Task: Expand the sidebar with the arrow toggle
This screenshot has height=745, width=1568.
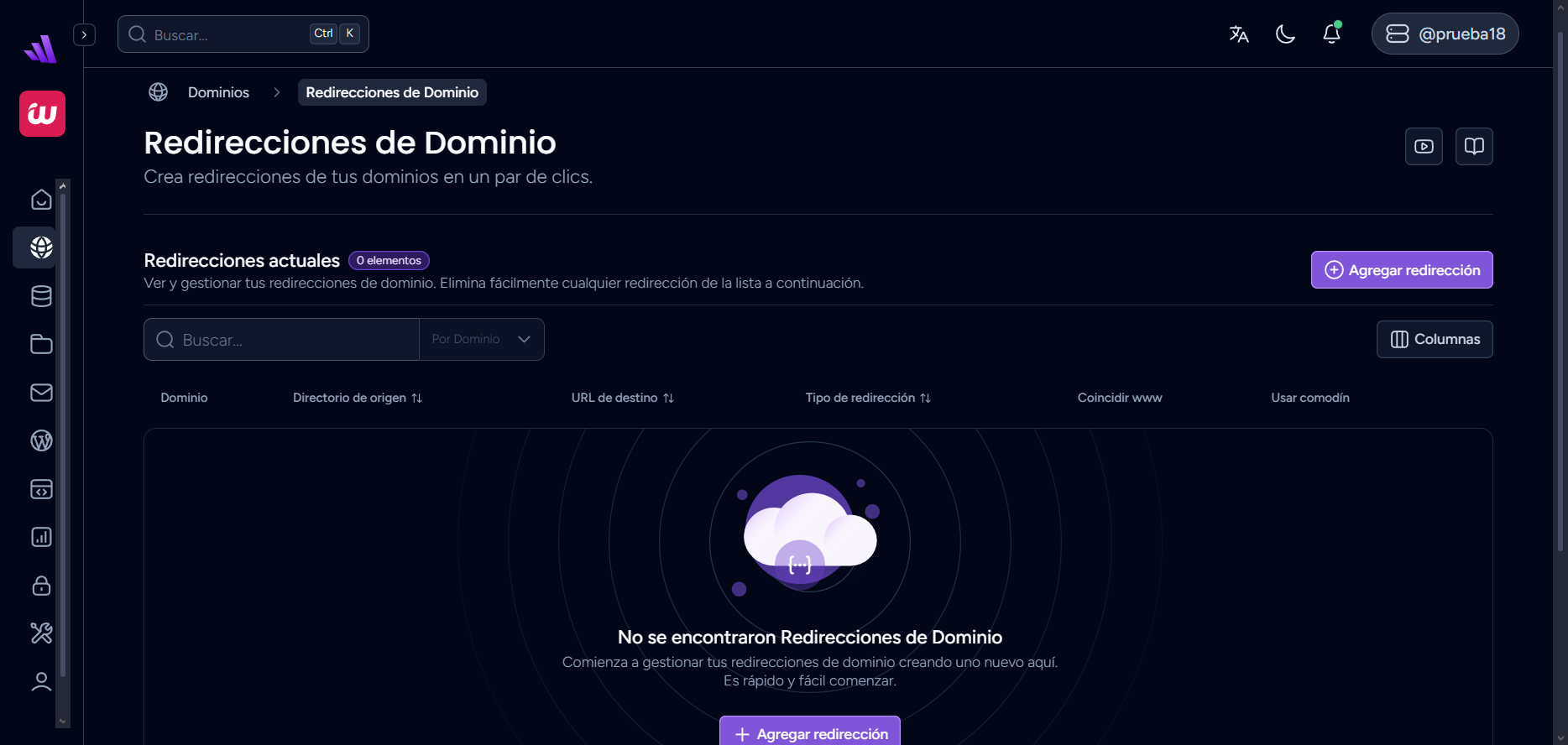Action: 84,34
